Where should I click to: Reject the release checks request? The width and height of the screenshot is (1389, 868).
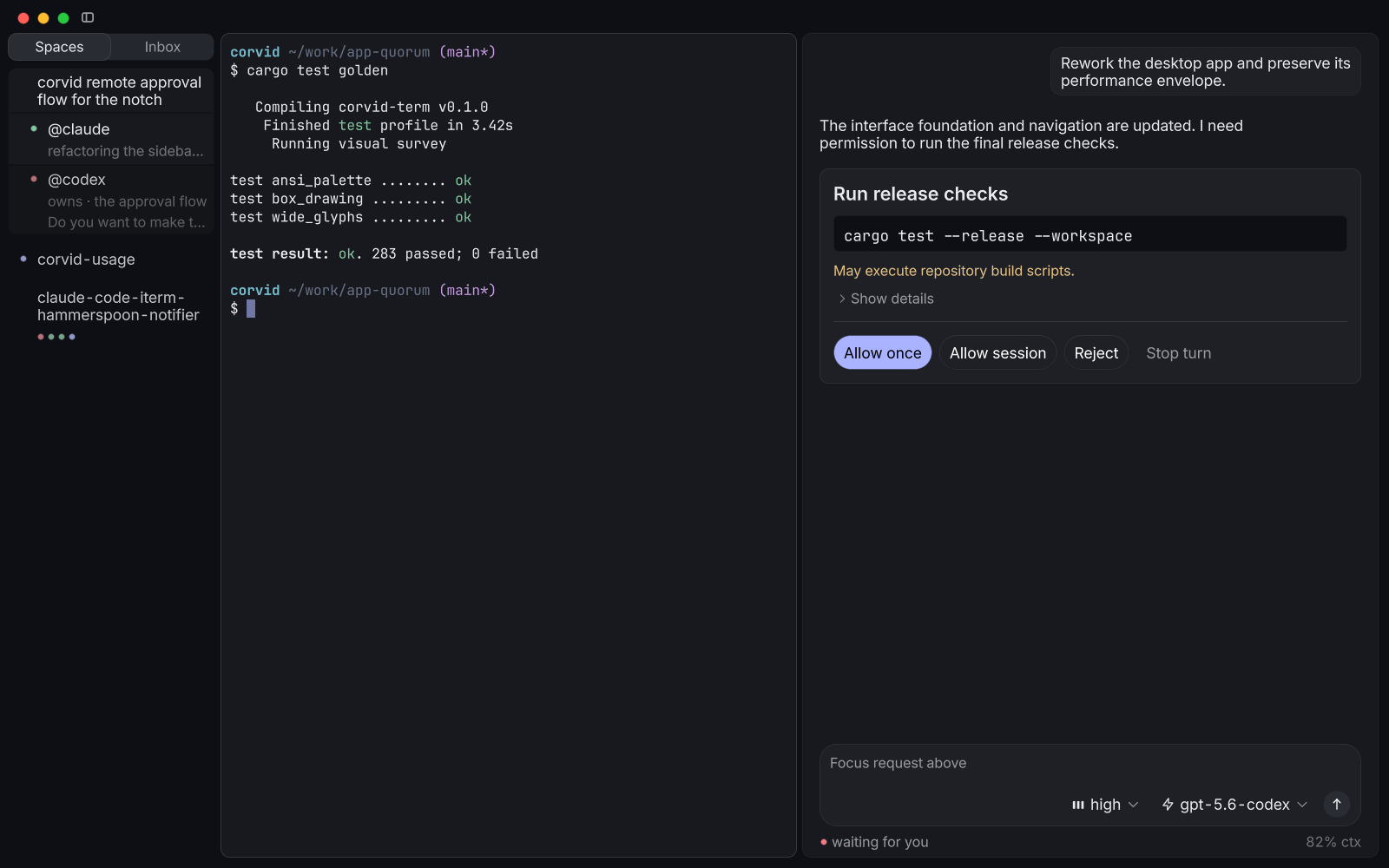[1096, 353]
